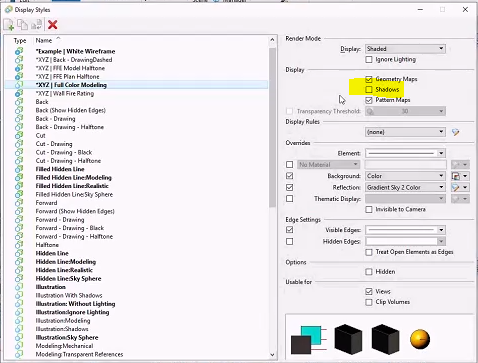Open the No Material dropdown
Viewport: 478px width, 363px height.
click(328, 165)
